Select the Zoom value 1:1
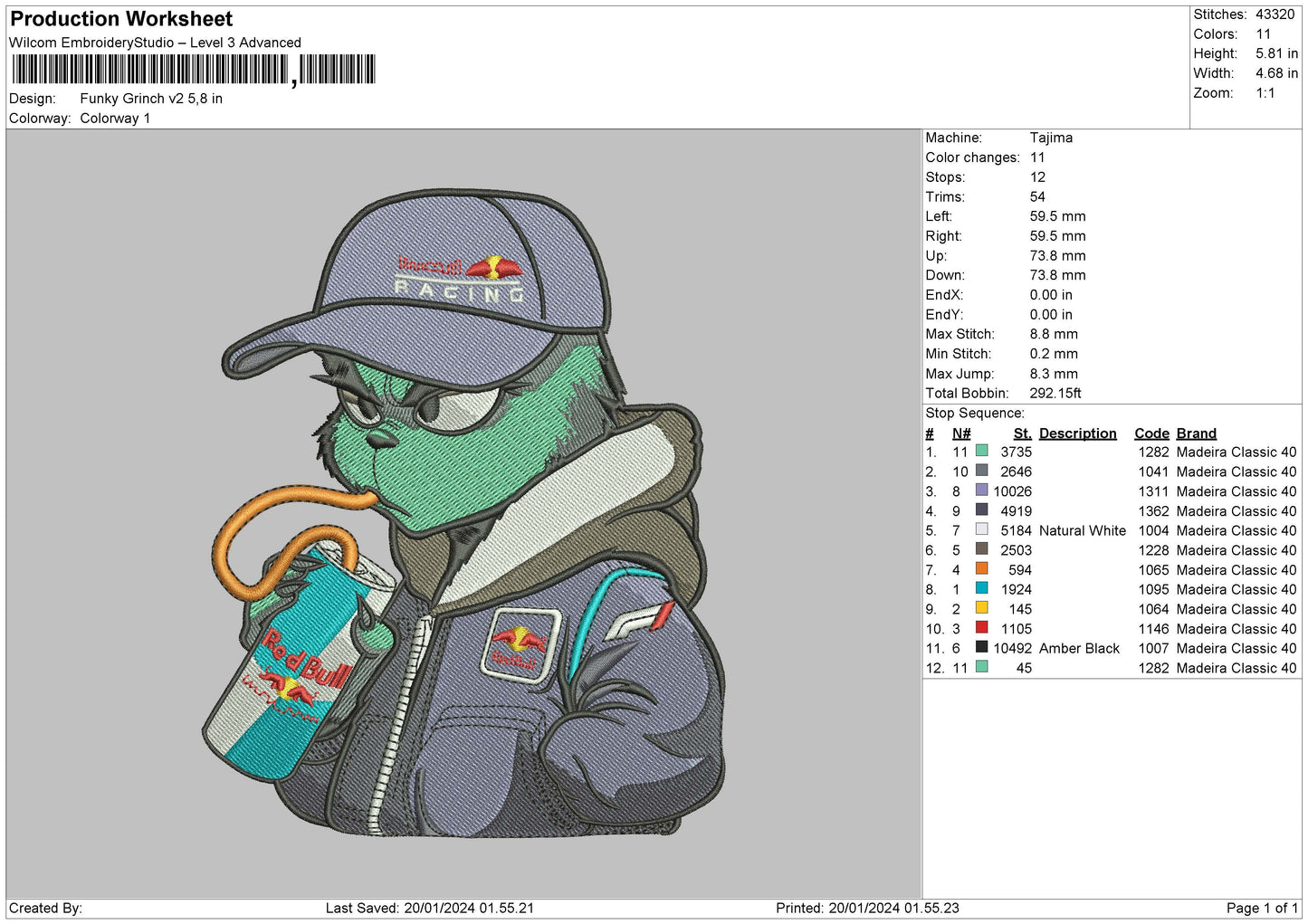This screenshot has height=924, width=1308. point(1265,93)
